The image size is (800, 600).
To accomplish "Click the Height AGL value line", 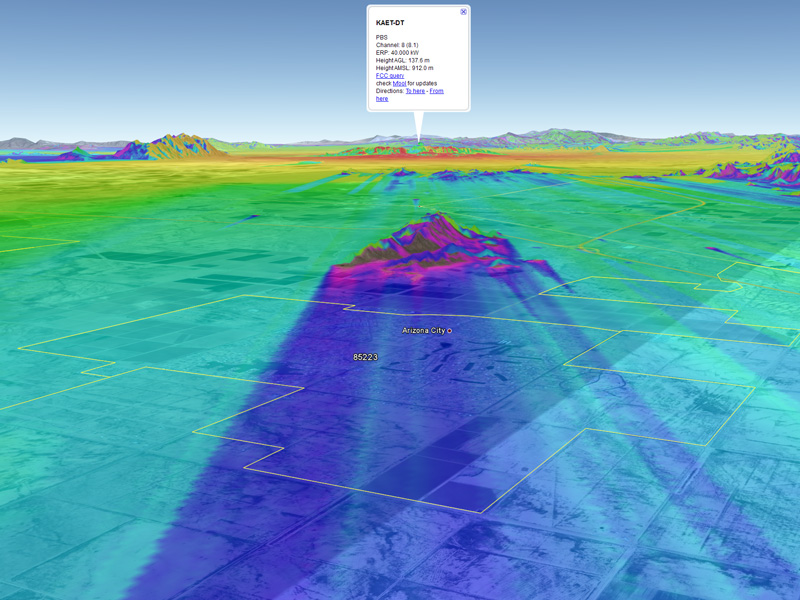I will tap(403, 60).
